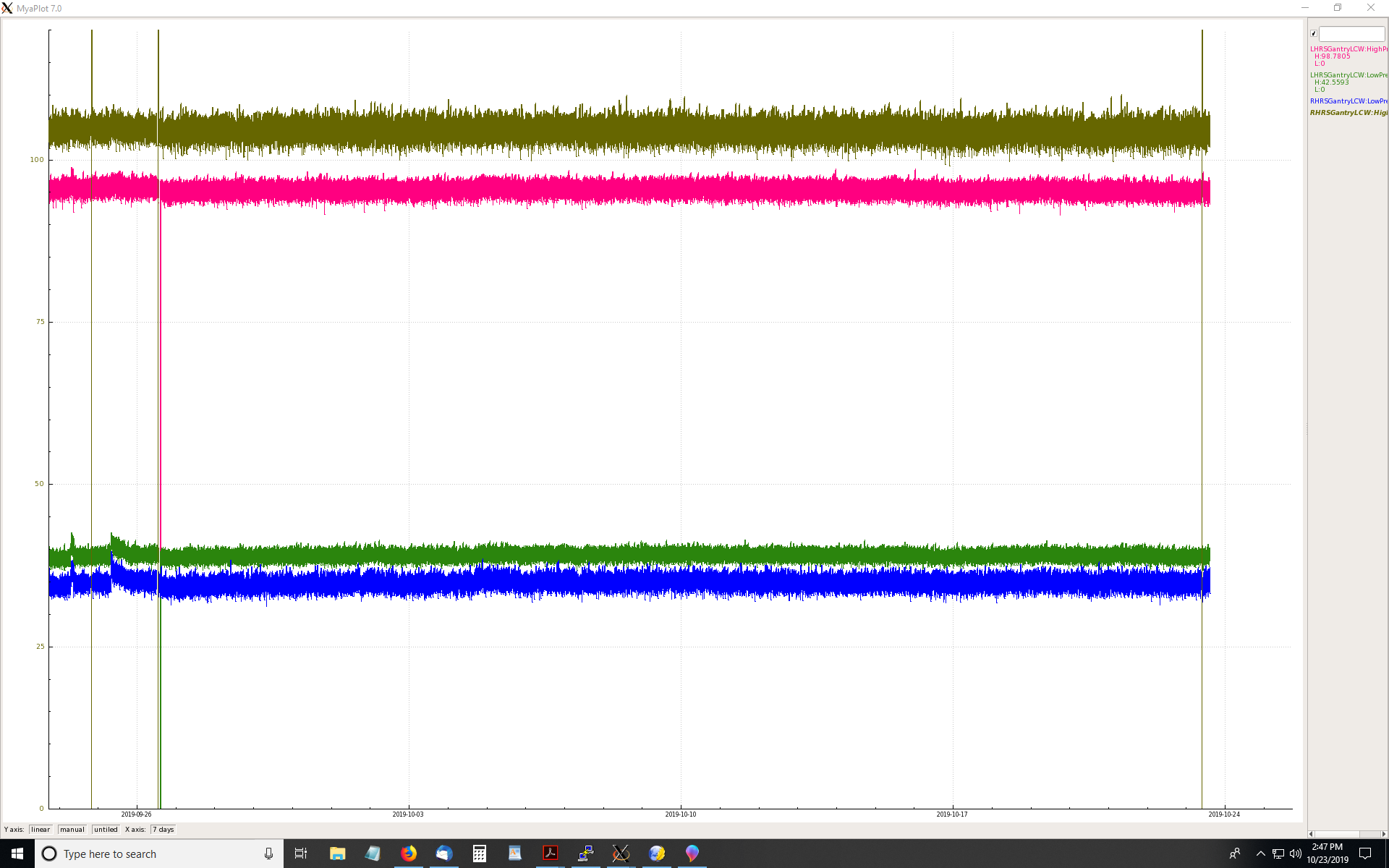
Task: Click the green H:42.5593 value
Action: pyautogui.click(x=1332, y=82)
